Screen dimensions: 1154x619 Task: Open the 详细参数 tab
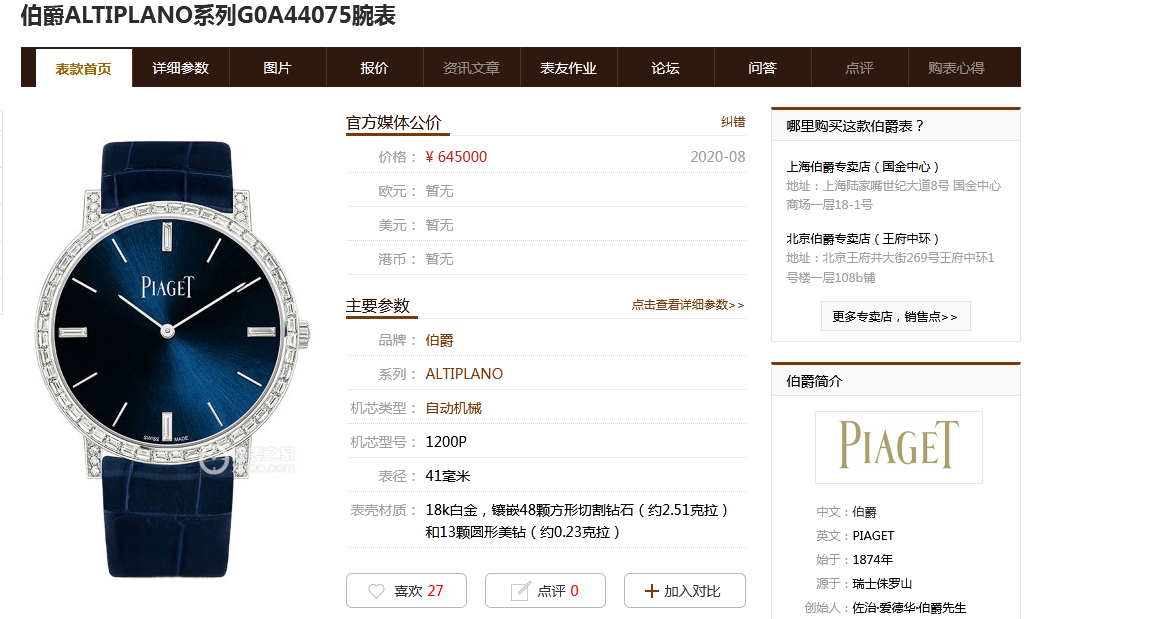click(180, 68)
